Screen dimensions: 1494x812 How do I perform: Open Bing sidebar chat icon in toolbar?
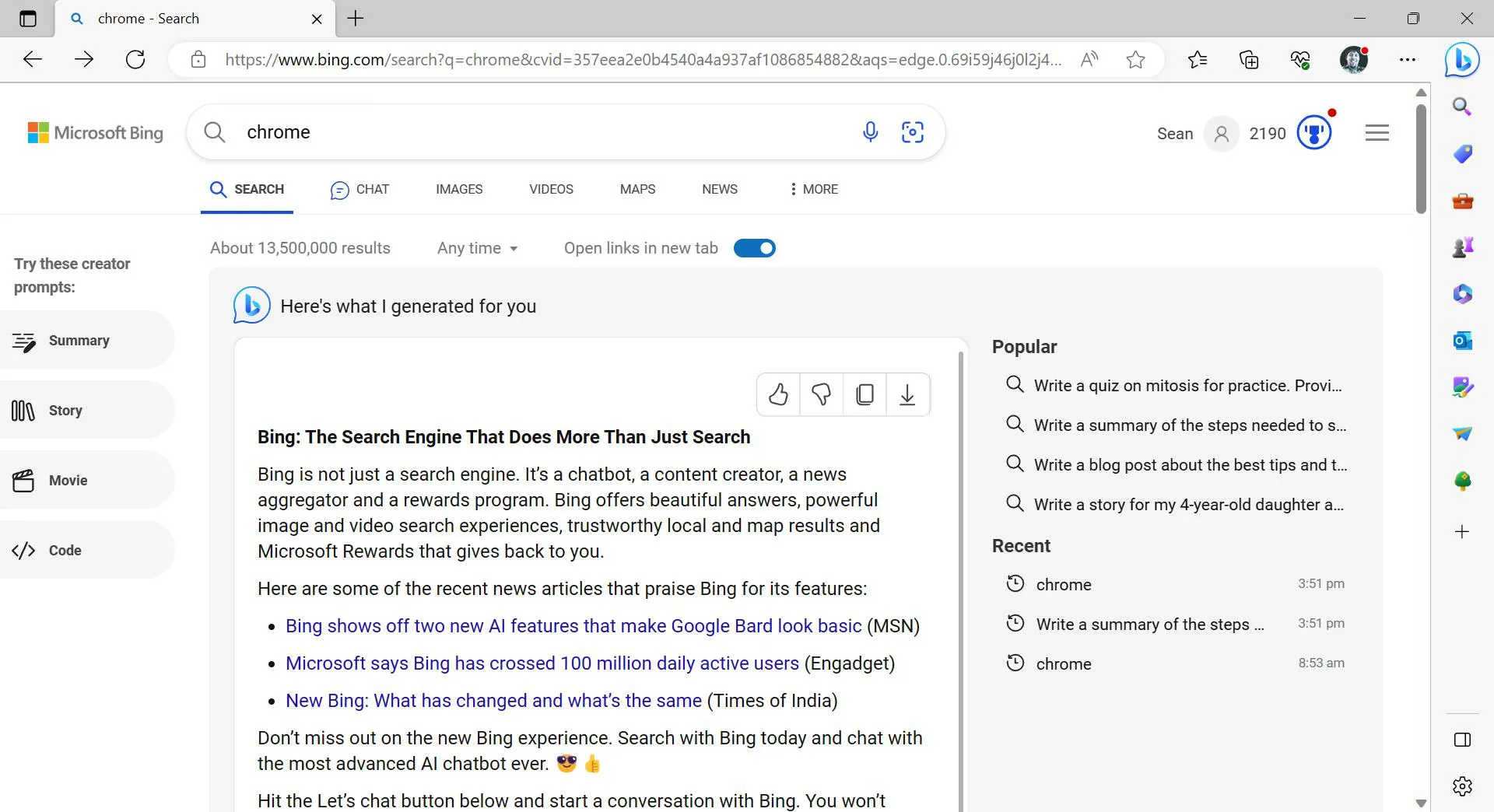pos(1461,60)
